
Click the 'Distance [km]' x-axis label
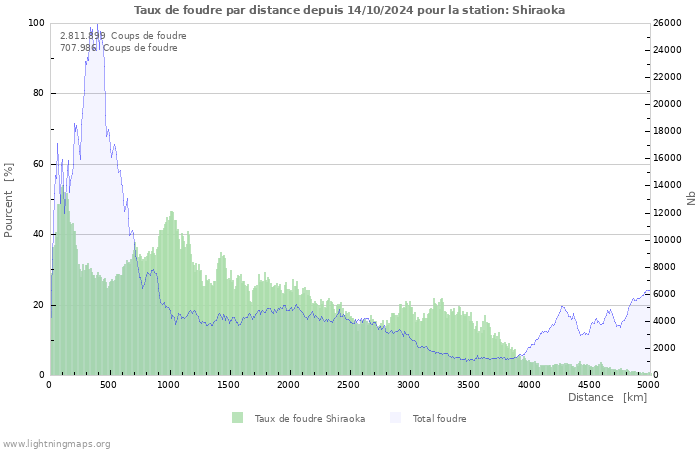607,397
